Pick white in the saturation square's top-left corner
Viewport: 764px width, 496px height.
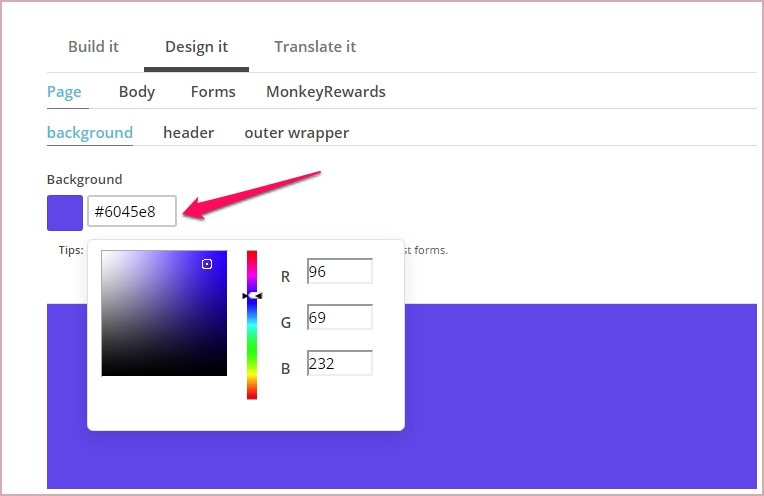click(x=104, y=253)
